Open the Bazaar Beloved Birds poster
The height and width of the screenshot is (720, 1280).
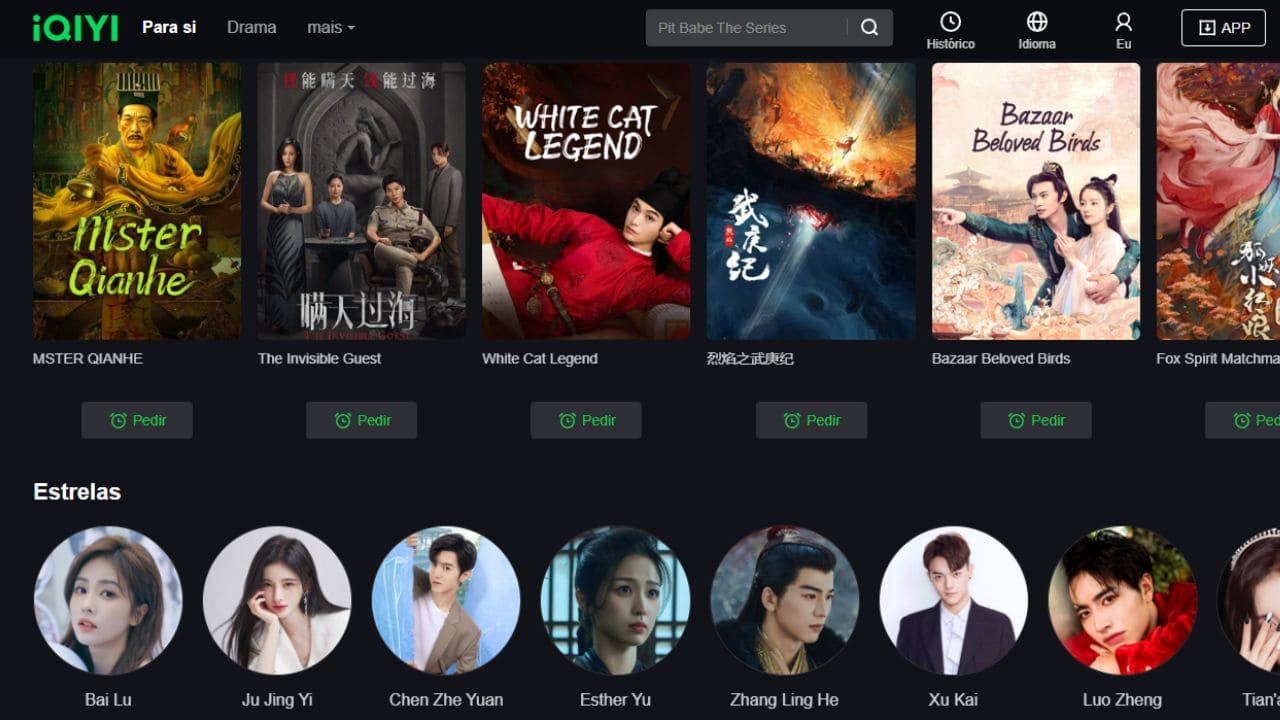(1036, 201)
